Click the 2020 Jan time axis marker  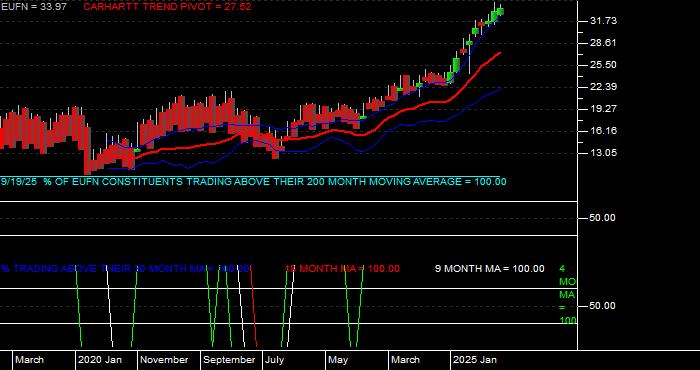coord(100,360)
